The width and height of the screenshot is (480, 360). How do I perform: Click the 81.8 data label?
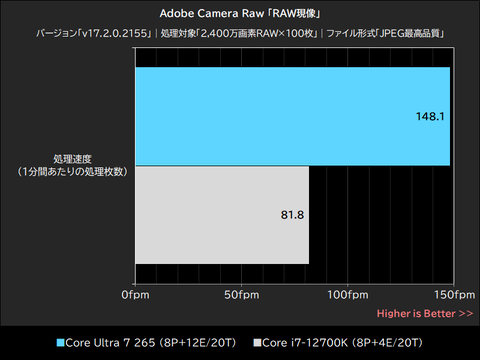pos(292,215)
